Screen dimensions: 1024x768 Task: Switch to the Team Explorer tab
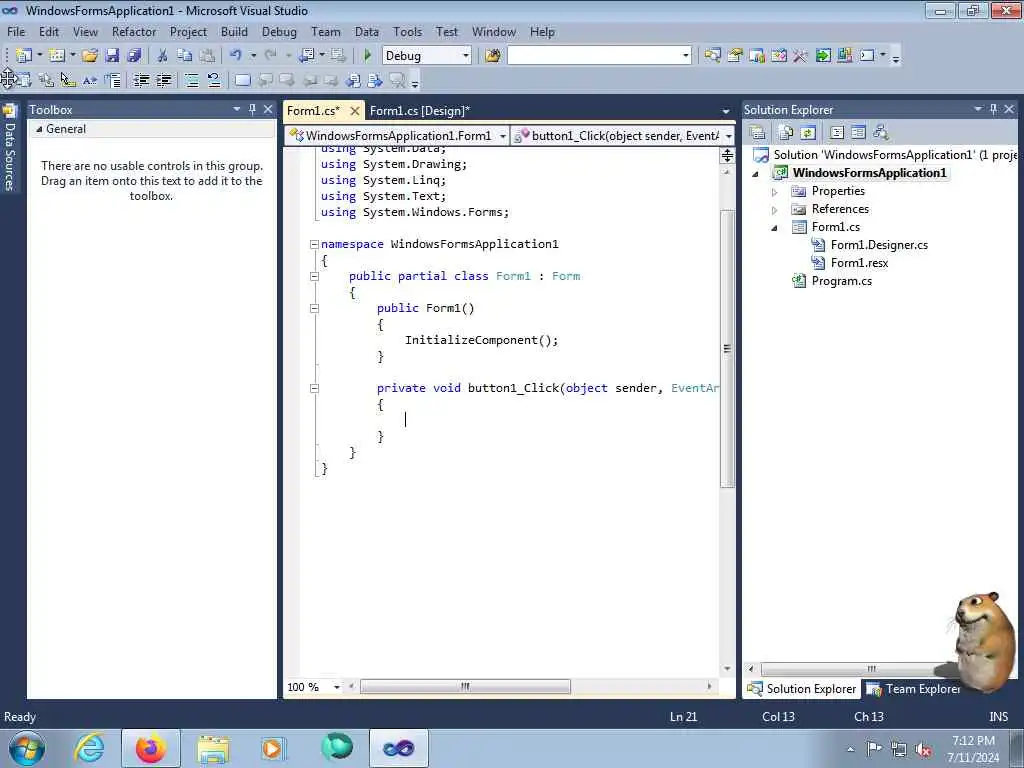[x=913, y=689]
